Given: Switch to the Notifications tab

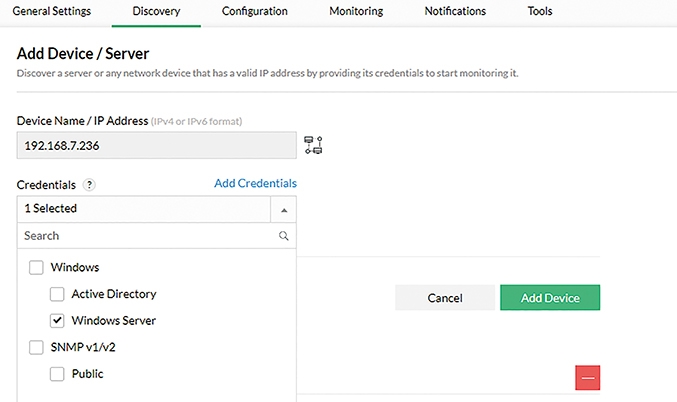Looking at the screenshot, I should 455,11.
